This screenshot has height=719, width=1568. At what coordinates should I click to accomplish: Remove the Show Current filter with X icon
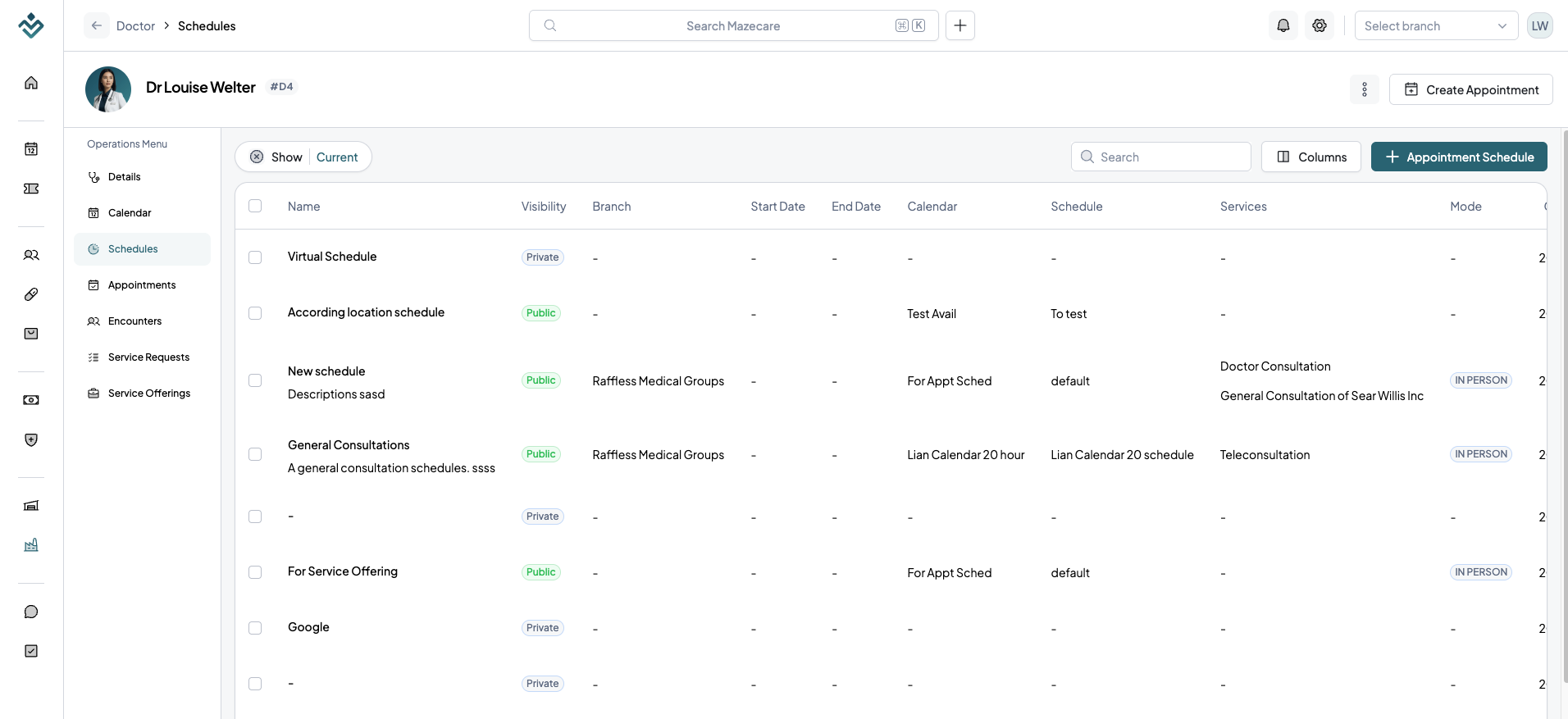[257, 157]
